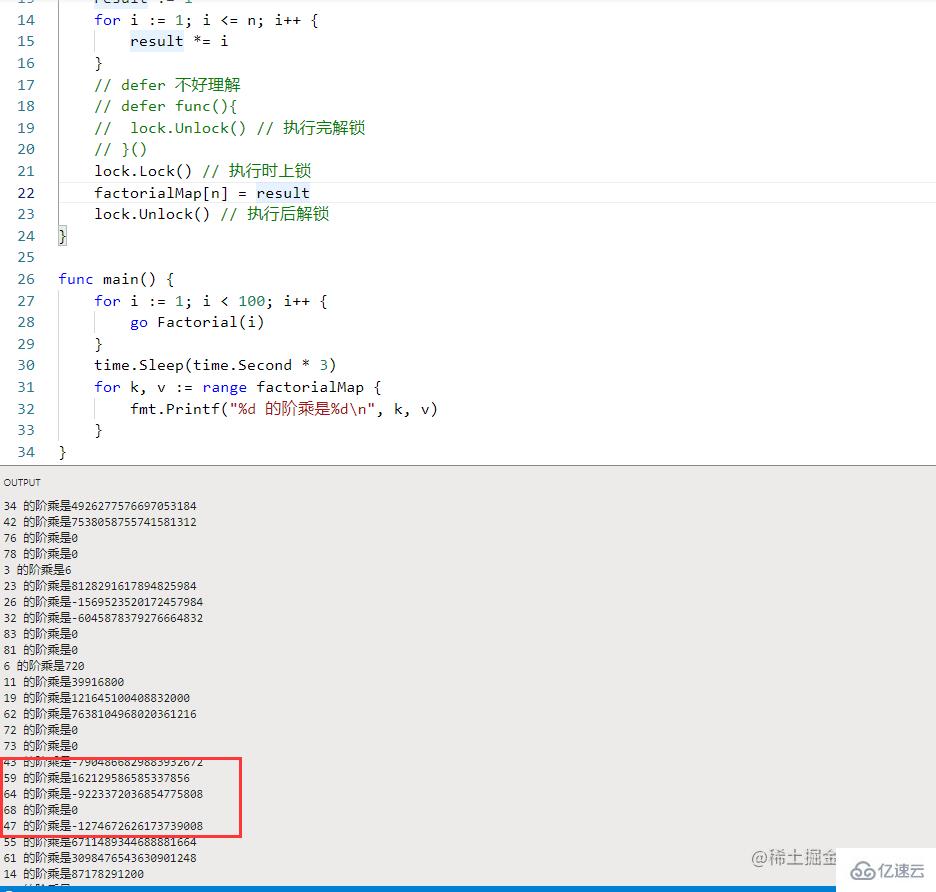
Task: Click output '19 的阶乘是121645100408832000'
Action: coord(97,698)
